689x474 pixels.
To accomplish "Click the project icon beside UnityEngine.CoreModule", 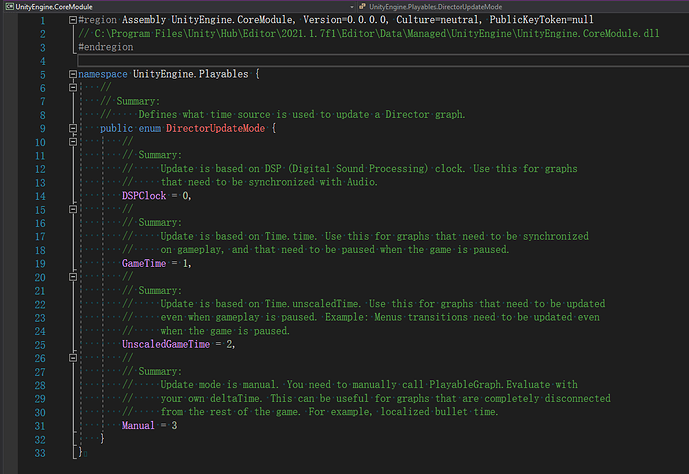I will [8, 7].
